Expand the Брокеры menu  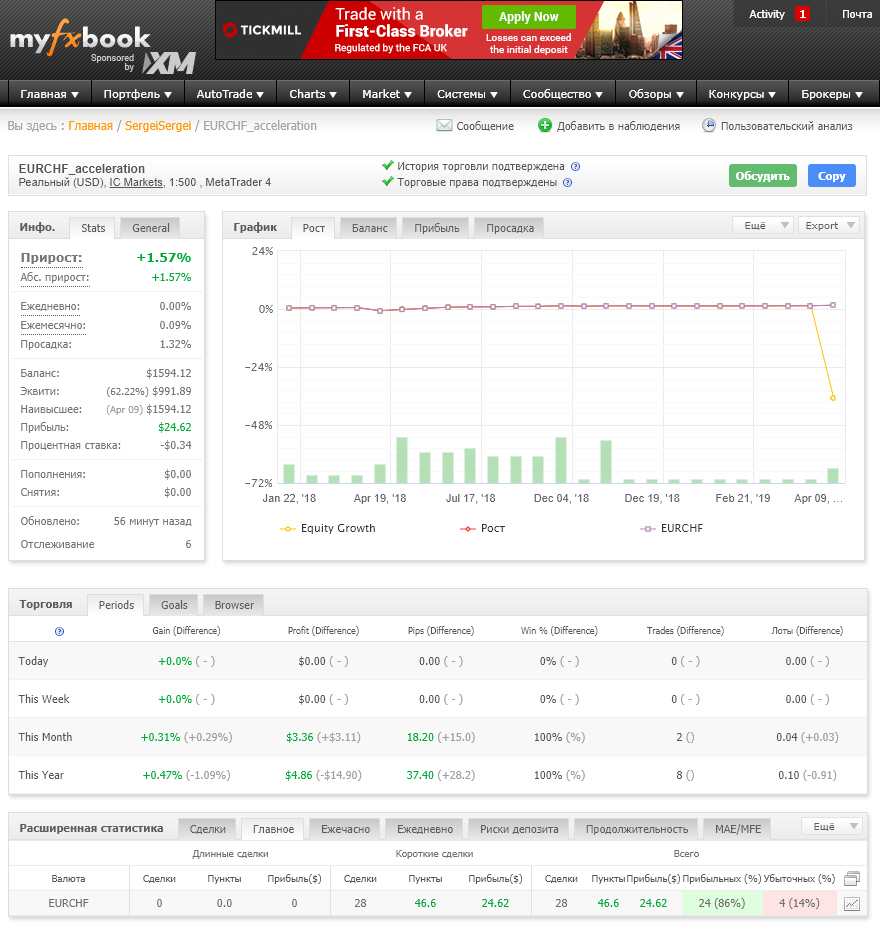tap(832, 94)
